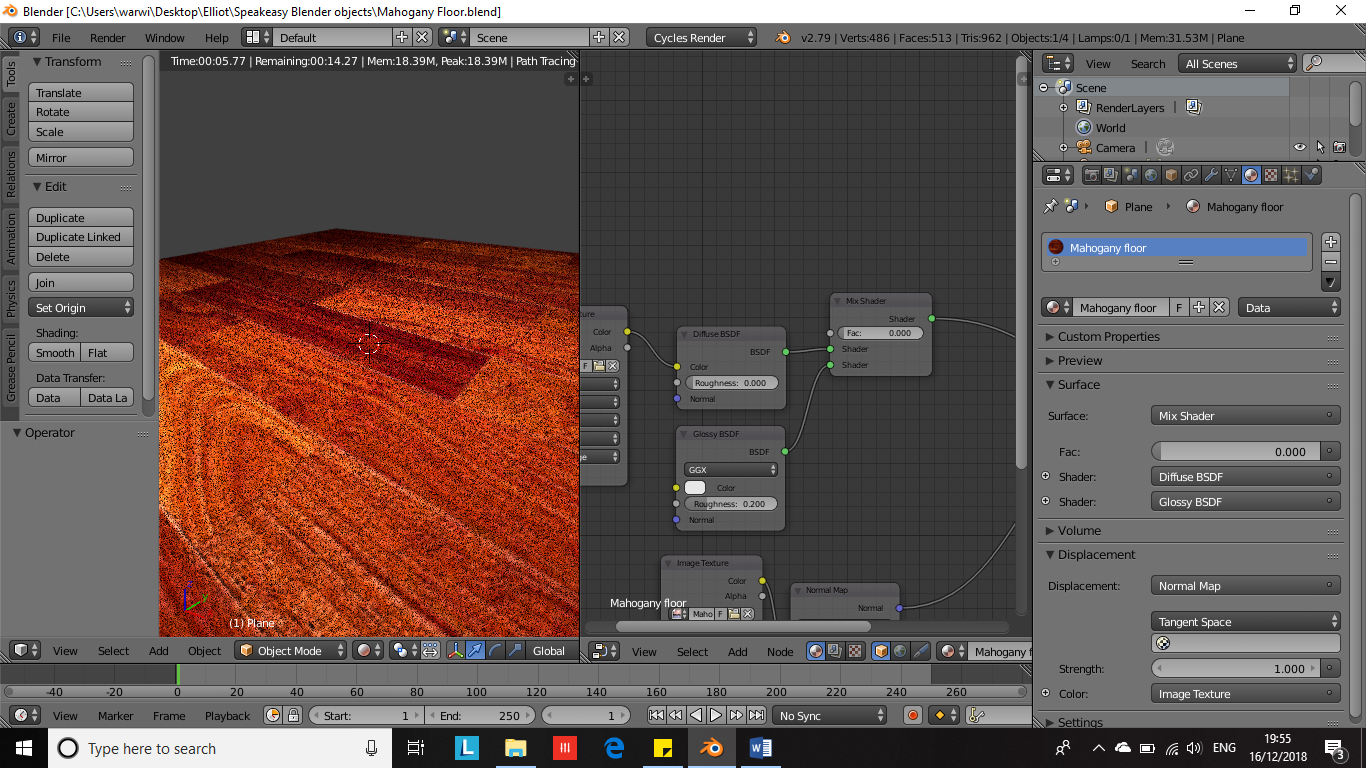Expand the Volume panel
Screen dimensions: 1366x768
tap(1079, 530)
